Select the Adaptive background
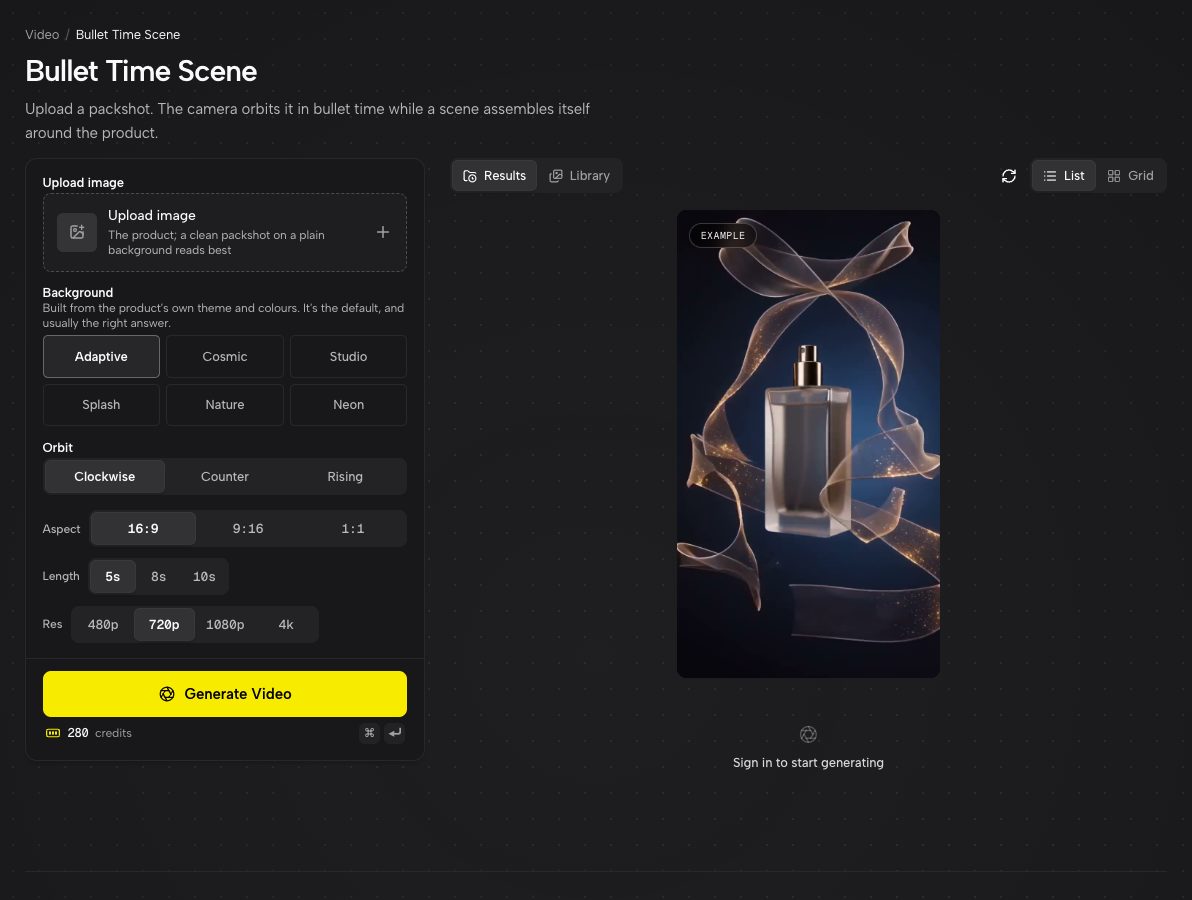Viewport: 1192px width, 900px height. click(101, 357)
